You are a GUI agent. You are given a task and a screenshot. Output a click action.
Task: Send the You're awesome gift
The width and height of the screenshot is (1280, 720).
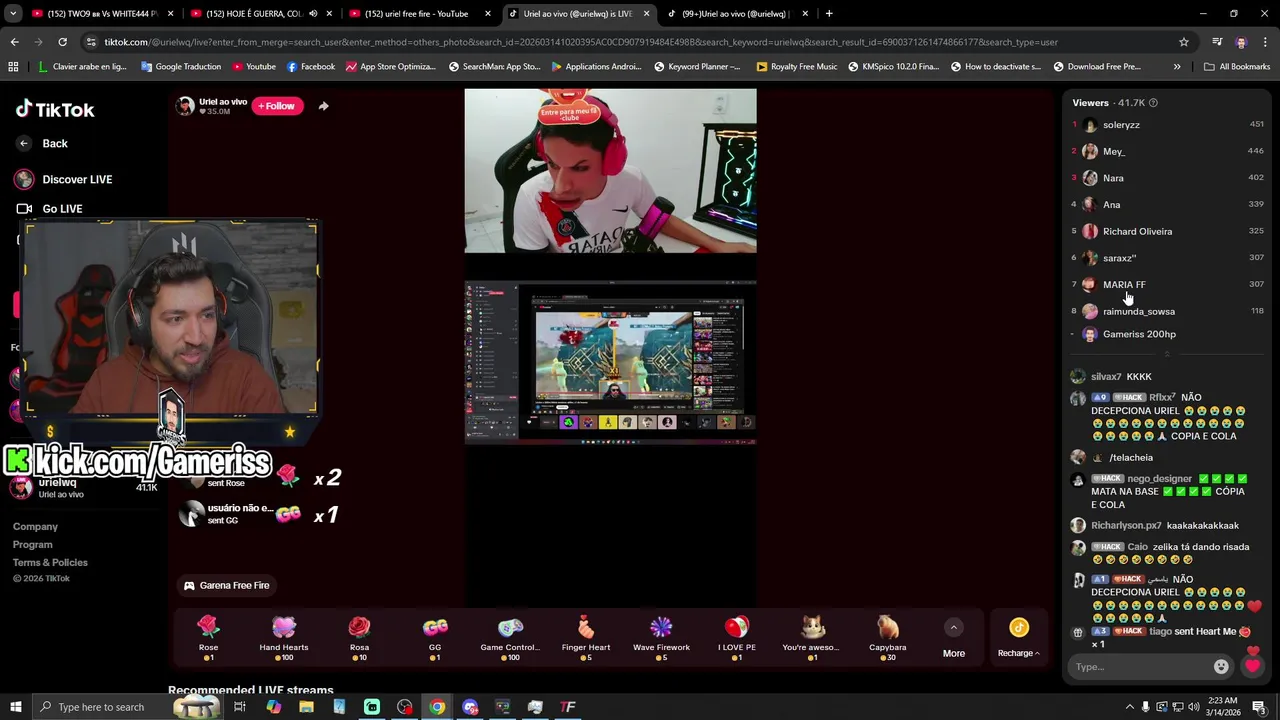point(812,638)
